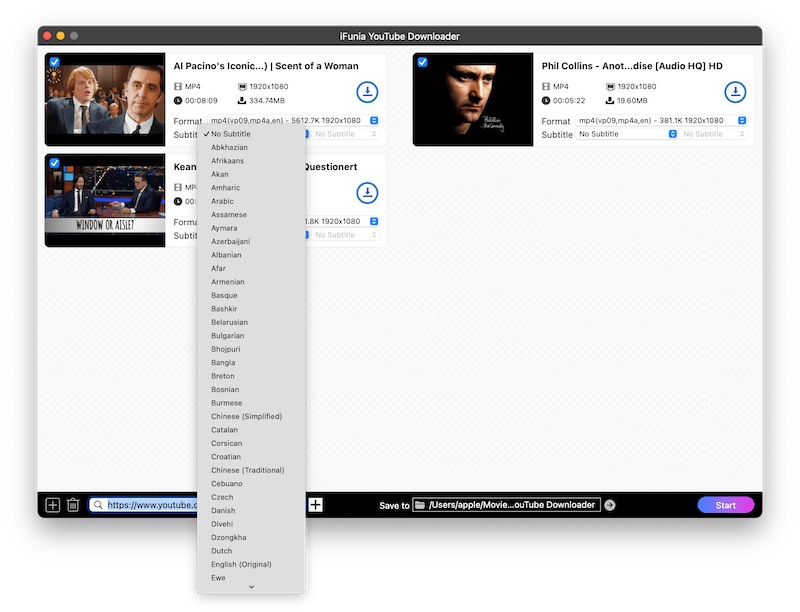Pick English (Original) subtitle option

[241, 564]
